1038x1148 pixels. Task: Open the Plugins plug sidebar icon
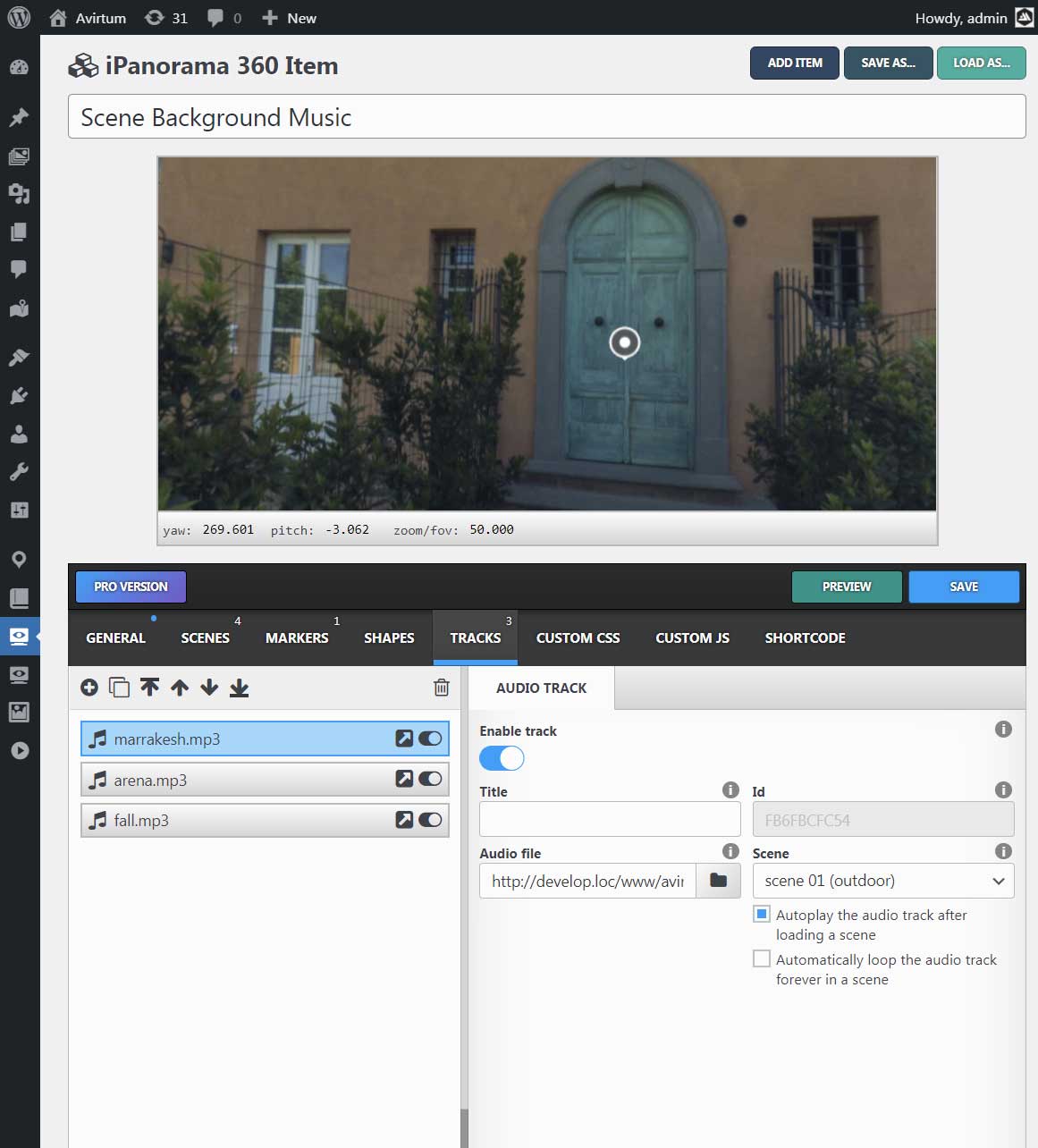[19, 395]
